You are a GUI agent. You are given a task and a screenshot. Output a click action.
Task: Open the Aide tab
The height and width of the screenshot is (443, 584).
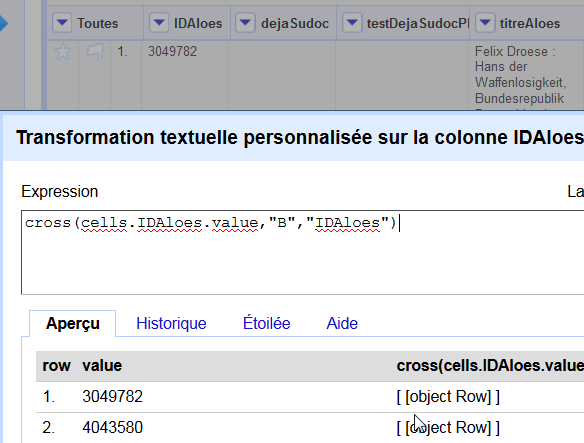[342, 323]
